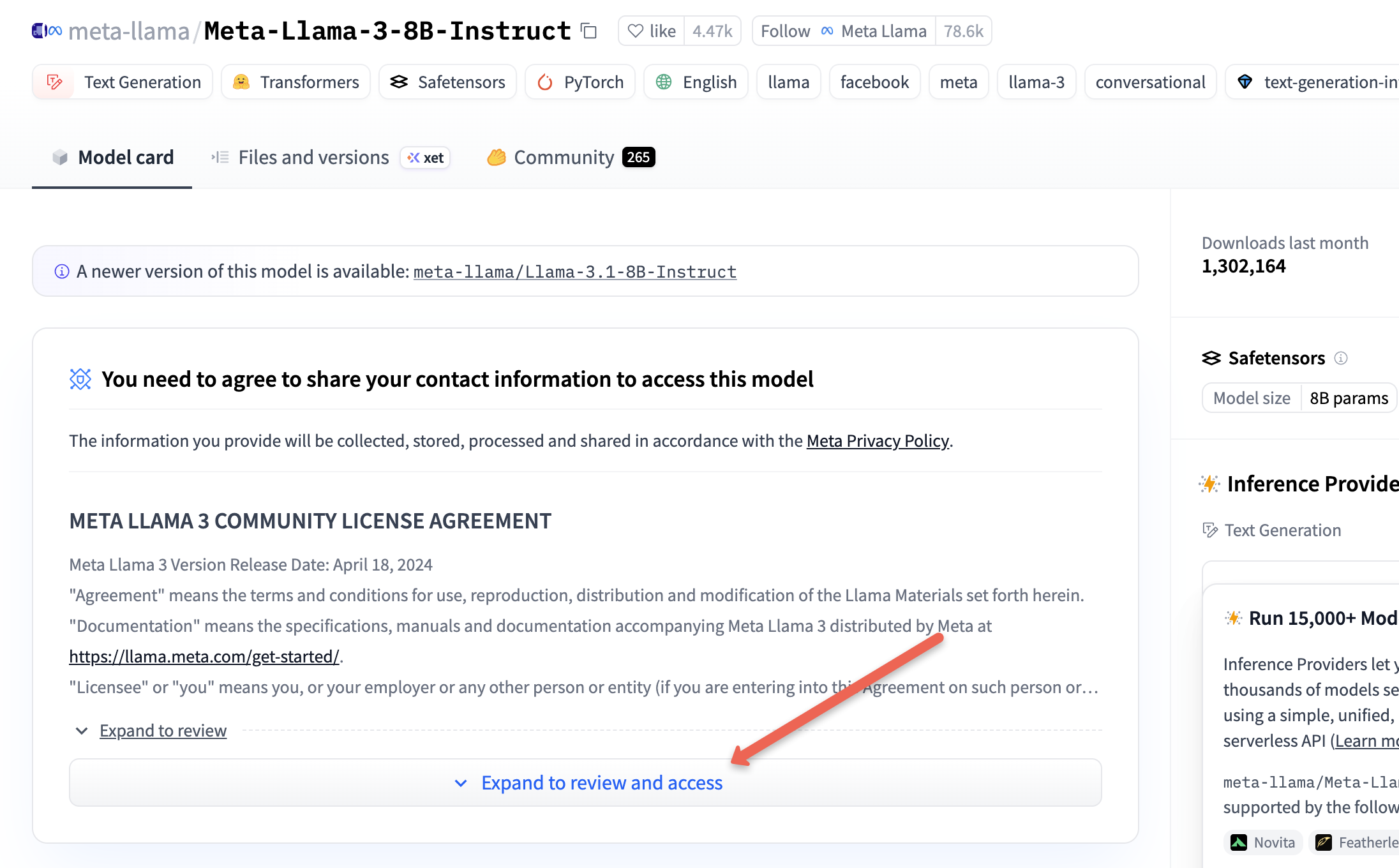Click the Novita provider icon
The width and height of the screenshot is (1399, 868).
point(1239,842)
